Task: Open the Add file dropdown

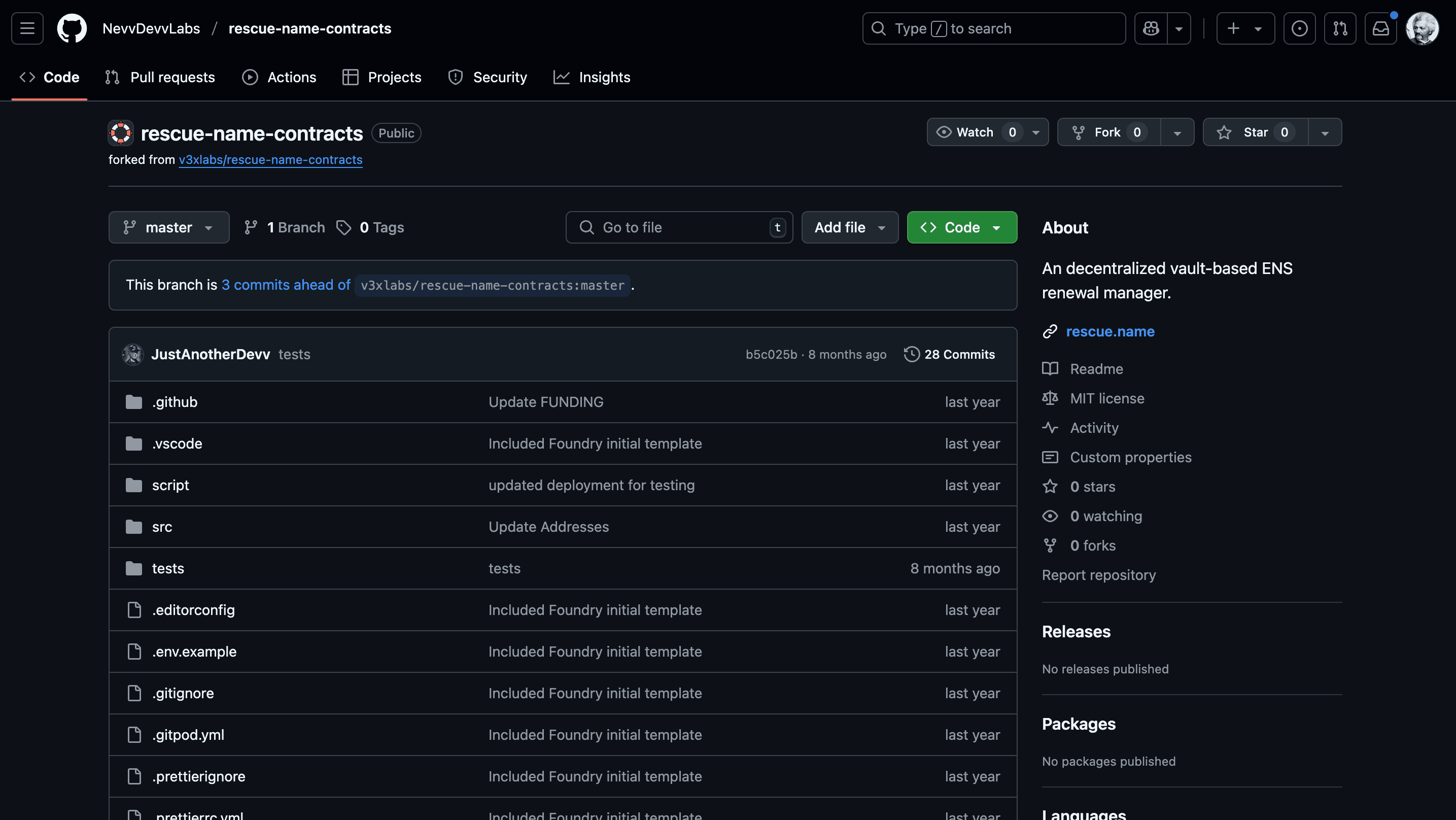Action: [x=850, y=227]
